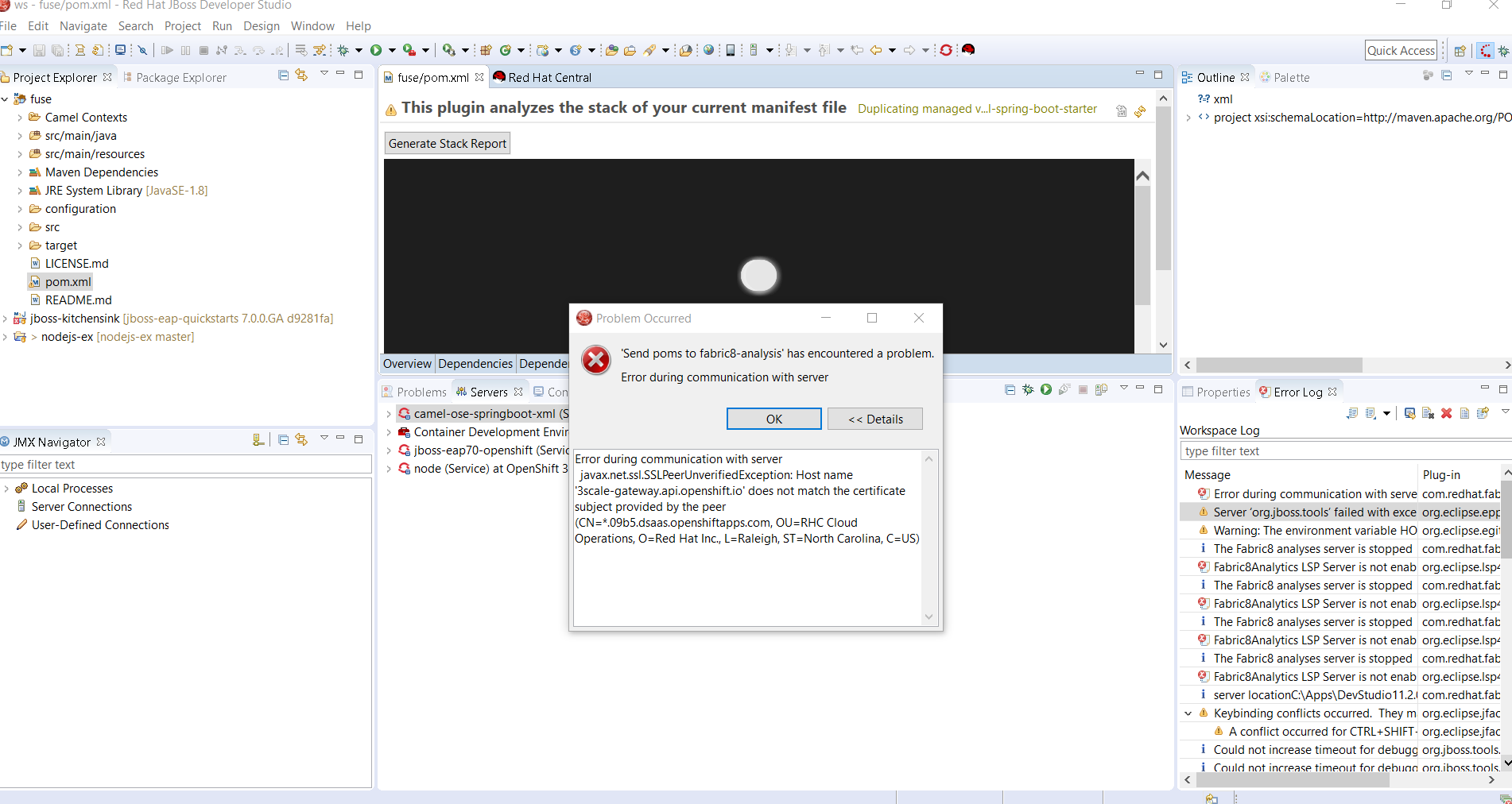
Task: Open View Menu triangle in Project Explorer
Action: (324, 74)
